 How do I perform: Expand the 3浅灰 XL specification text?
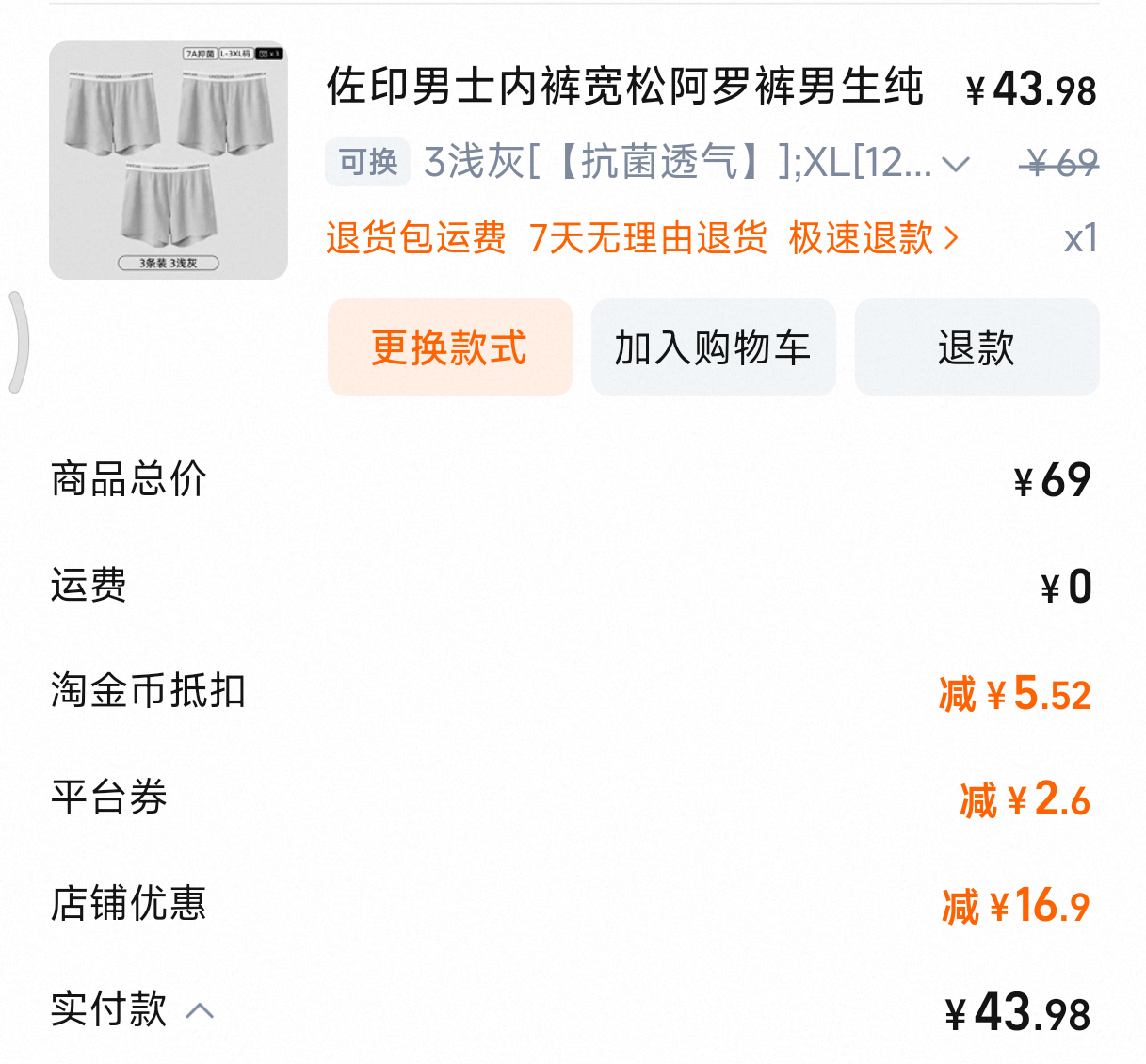(678, 162)
